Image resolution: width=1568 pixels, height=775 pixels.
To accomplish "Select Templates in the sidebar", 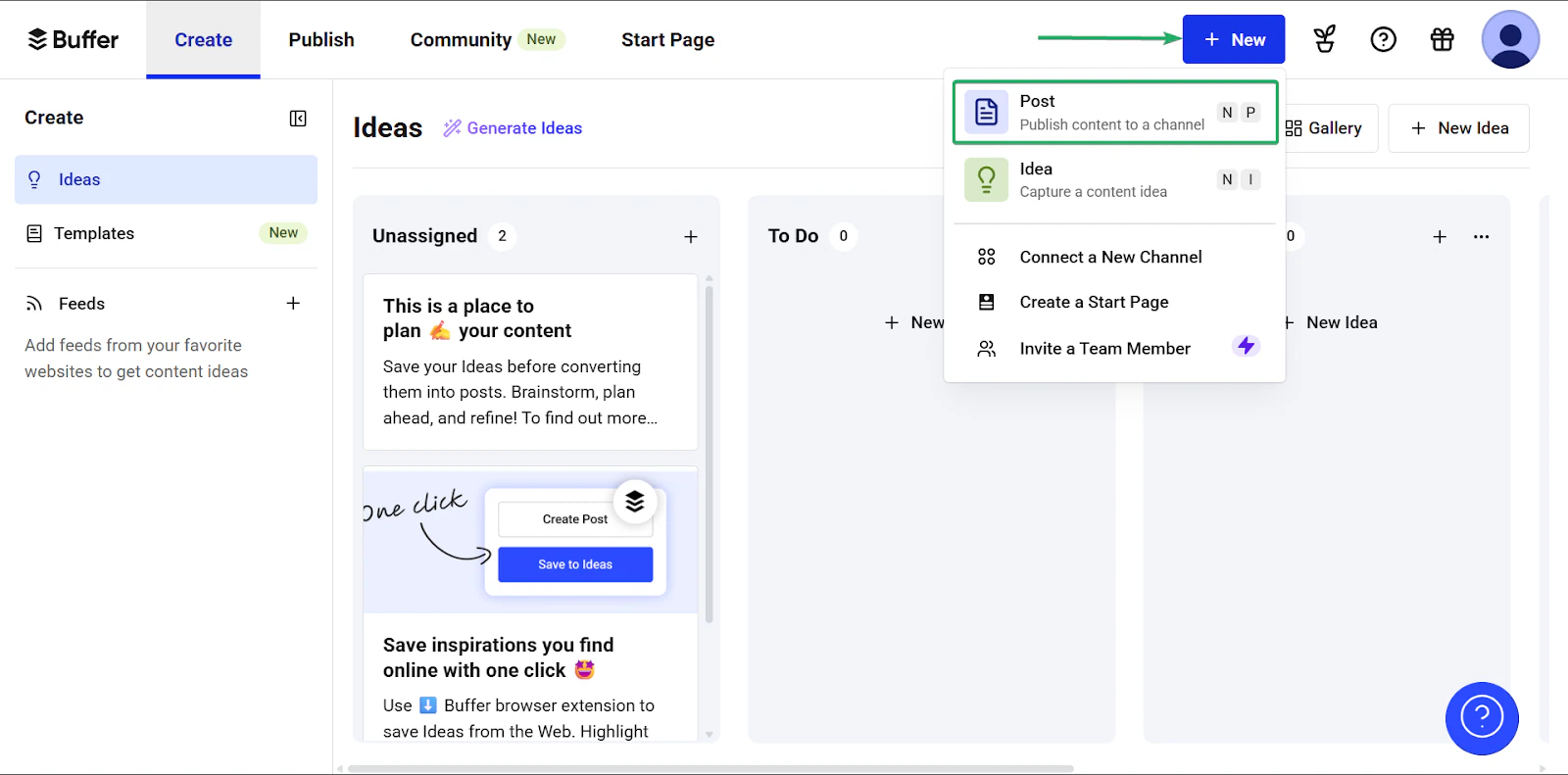I will click(x=166, y=233).
